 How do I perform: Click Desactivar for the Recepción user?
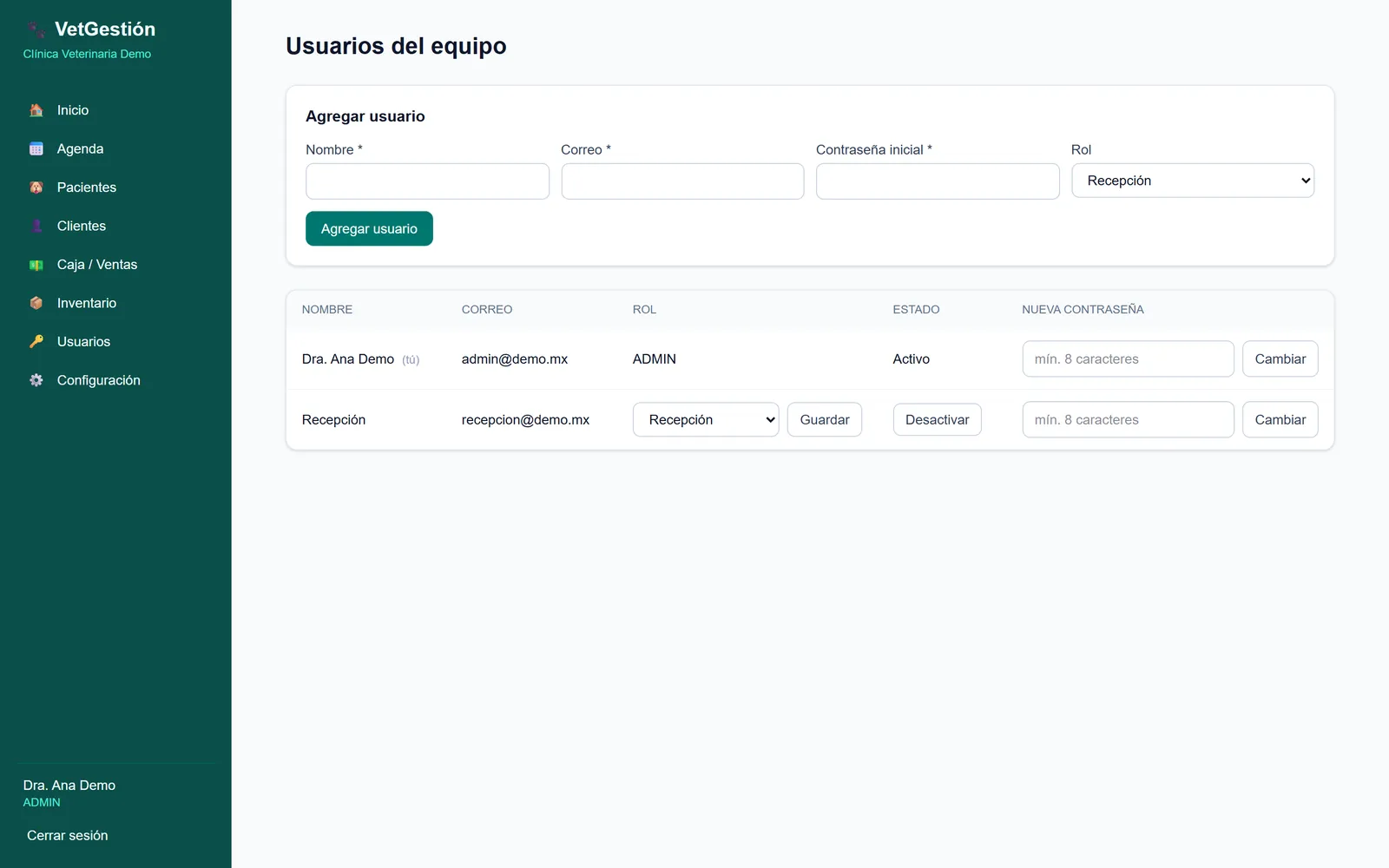click(x=938, y=419)
